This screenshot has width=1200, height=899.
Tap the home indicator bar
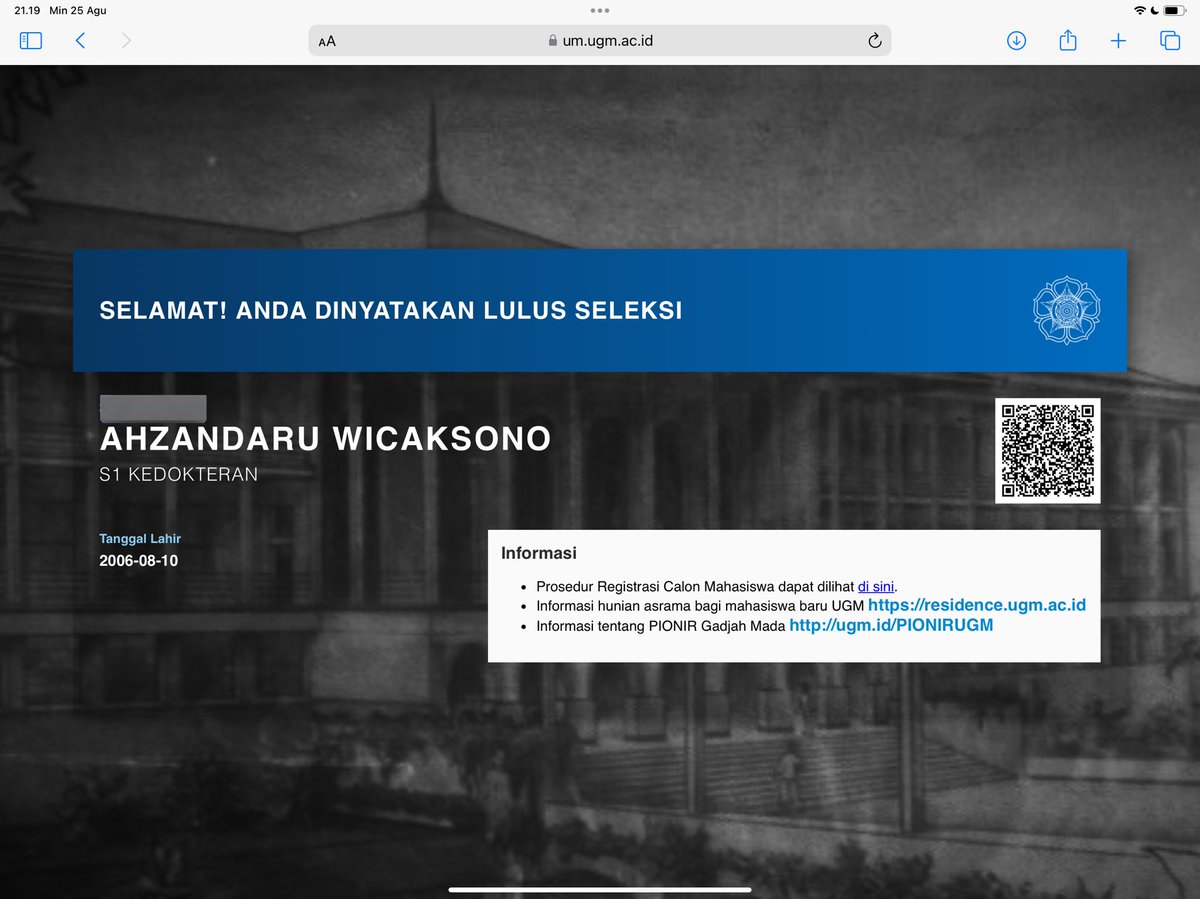(600, 889)
